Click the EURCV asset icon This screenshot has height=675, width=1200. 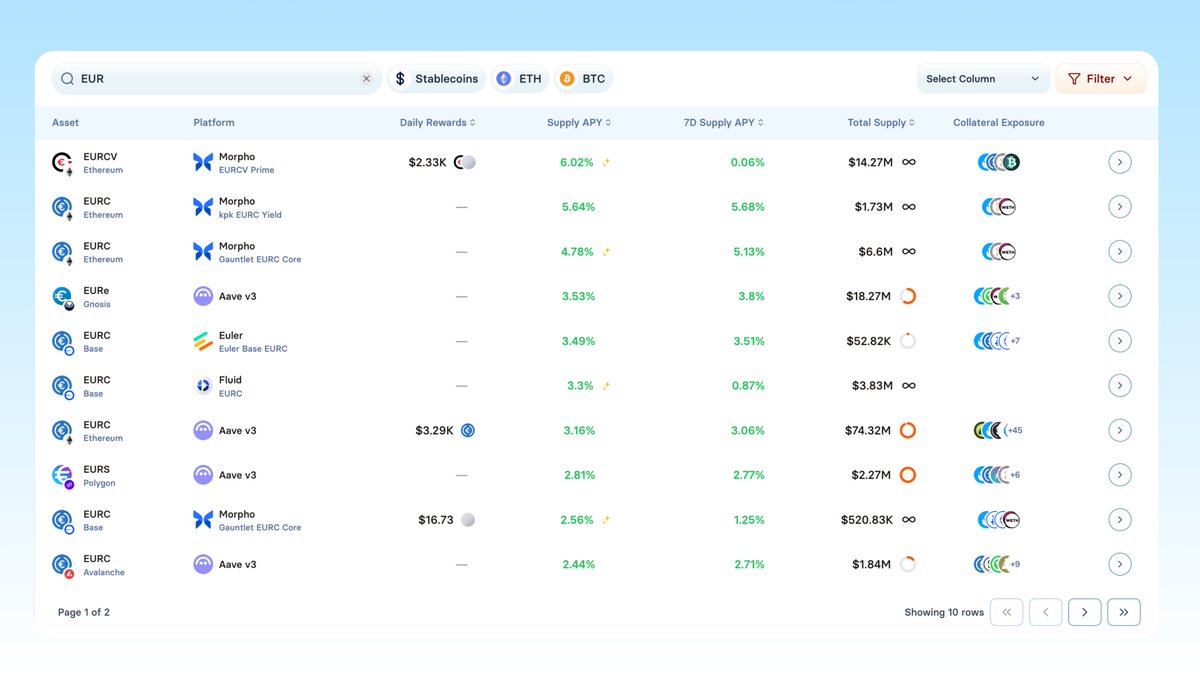pos(62,161)
